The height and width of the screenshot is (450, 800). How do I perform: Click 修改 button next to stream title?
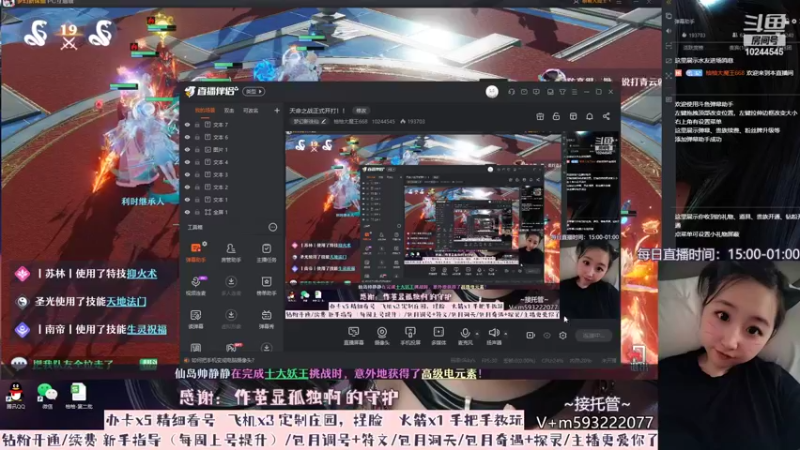click(x=361, y=110)
